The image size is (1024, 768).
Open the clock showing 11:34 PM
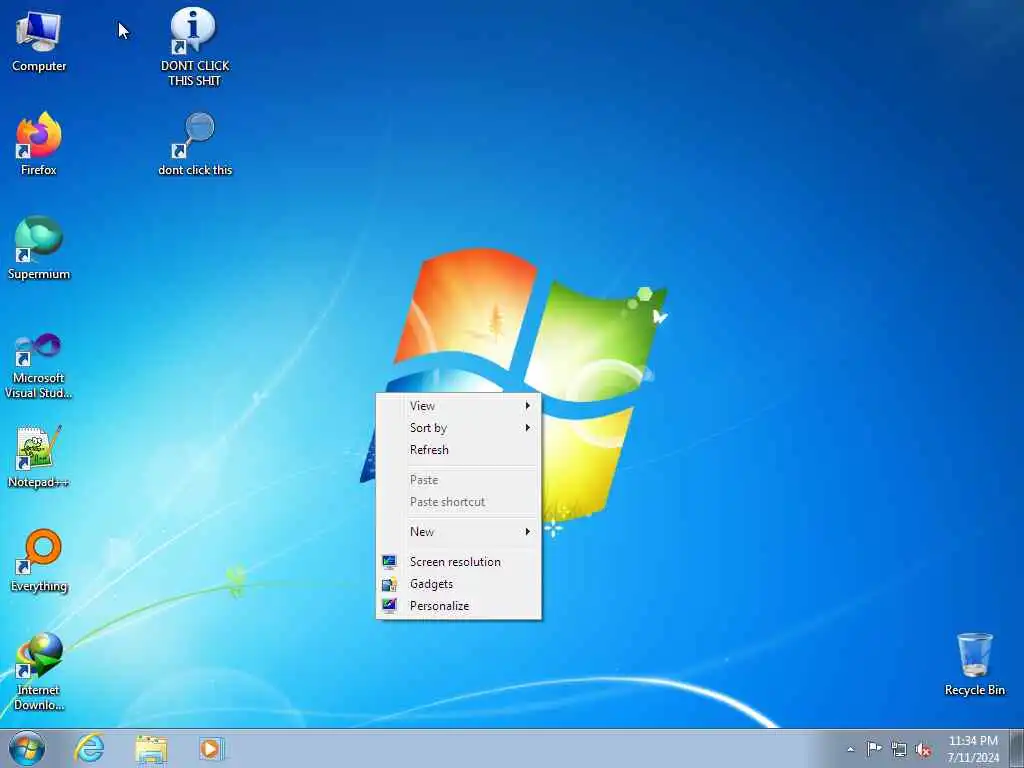(x=973, y=749)
